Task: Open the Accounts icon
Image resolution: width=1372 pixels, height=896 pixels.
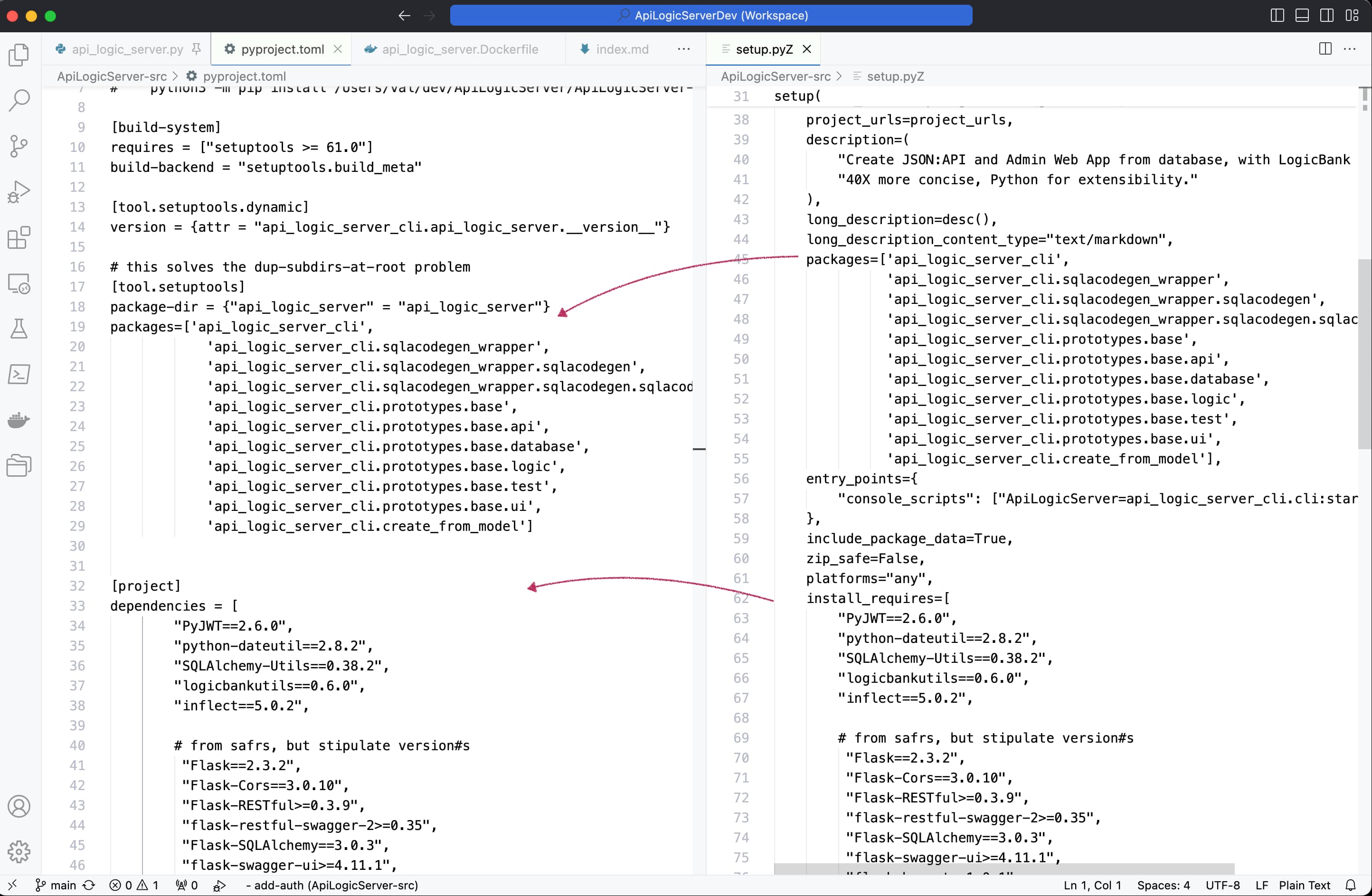Action: [19, 806]
